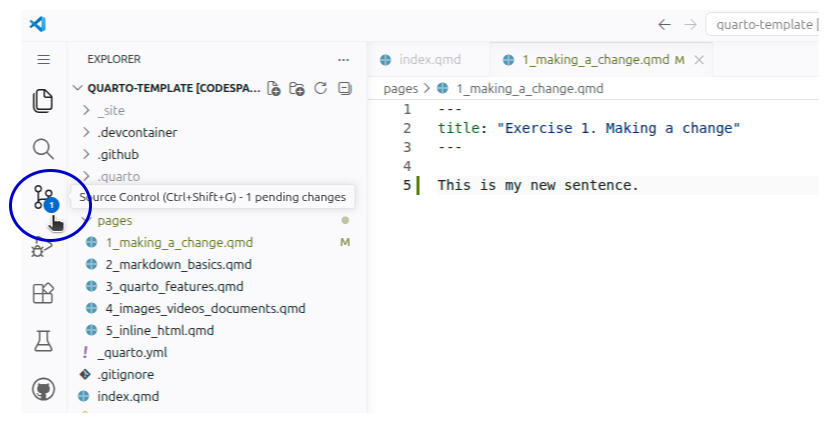
Task: Open 2_markdown_basics.qmd file
Action: pos(178,264)
